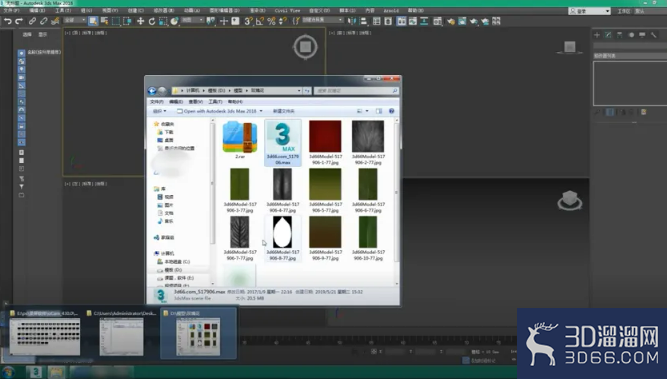Screen dimensions: 667x379
Task: Click the Windows Start button
Action: tap(9, 372)
